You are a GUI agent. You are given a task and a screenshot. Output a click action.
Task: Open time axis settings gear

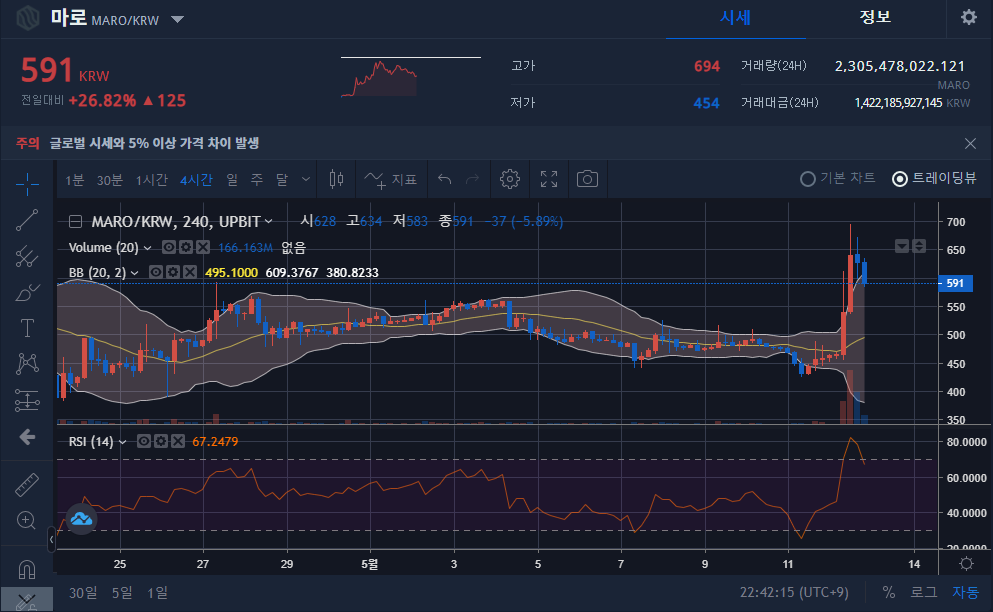click(x=966, y=563)
